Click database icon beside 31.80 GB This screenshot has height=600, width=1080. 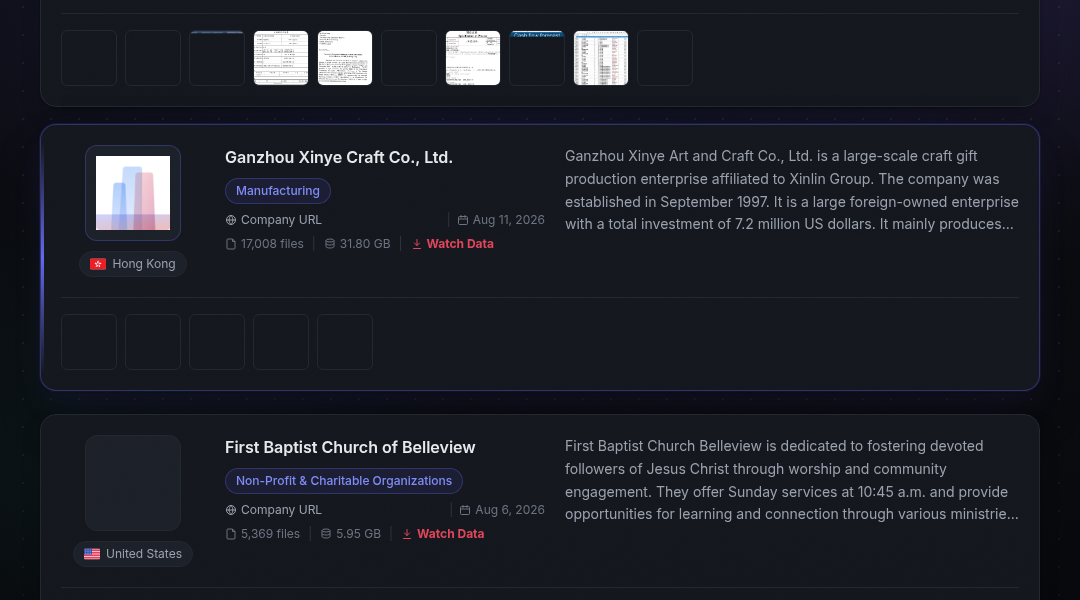click(x=330, y=244)
